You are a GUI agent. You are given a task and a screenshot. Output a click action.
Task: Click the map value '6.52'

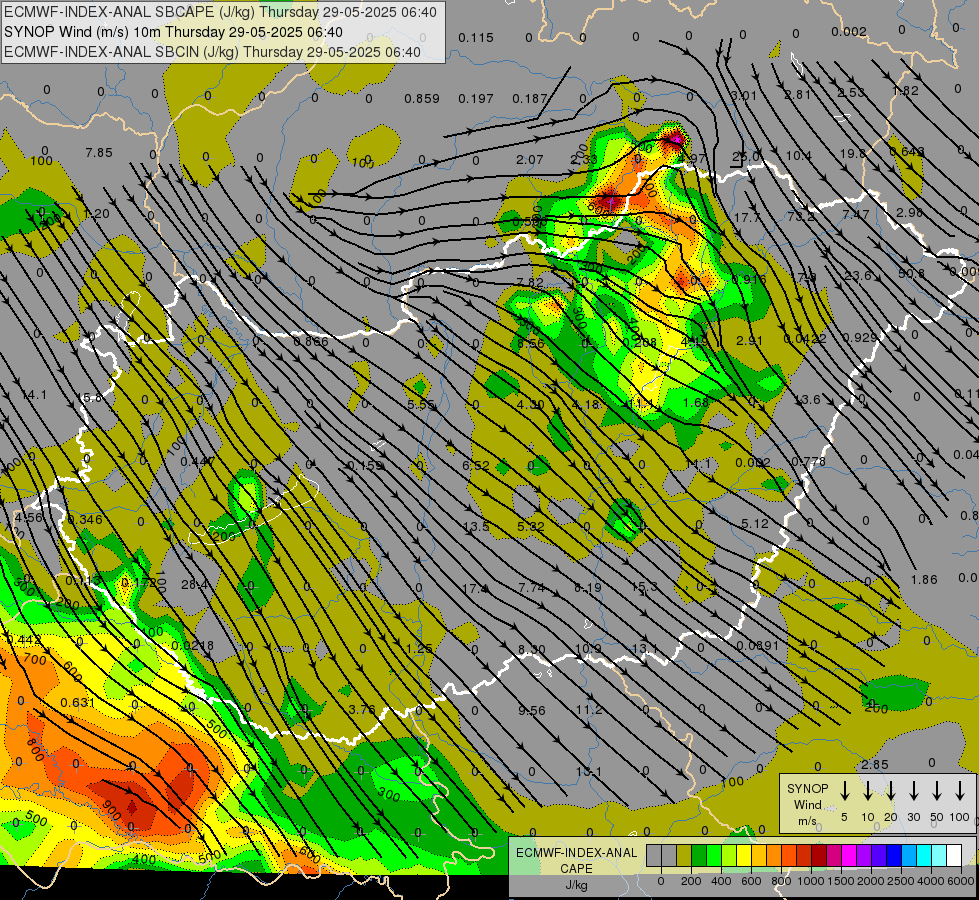[x=476, y=465]
